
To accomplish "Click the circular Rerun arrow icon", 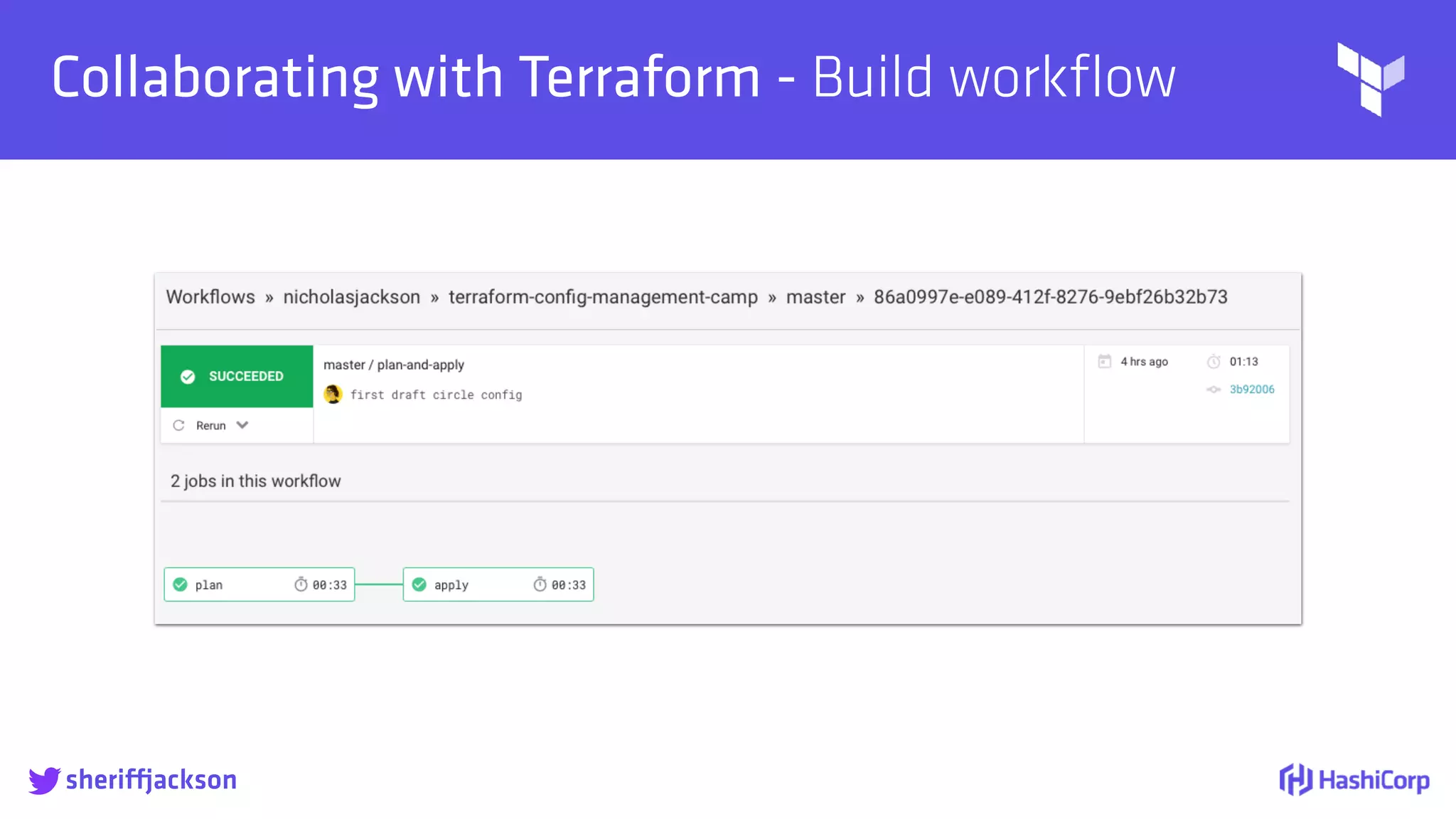I will tap(178, 425).
